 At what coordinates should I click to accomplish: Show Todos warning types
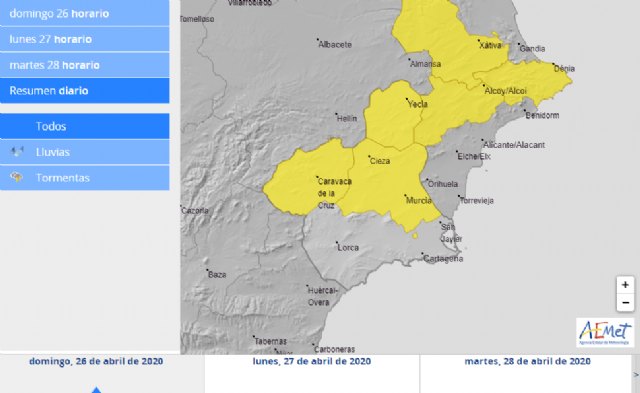tap(84, 126)
